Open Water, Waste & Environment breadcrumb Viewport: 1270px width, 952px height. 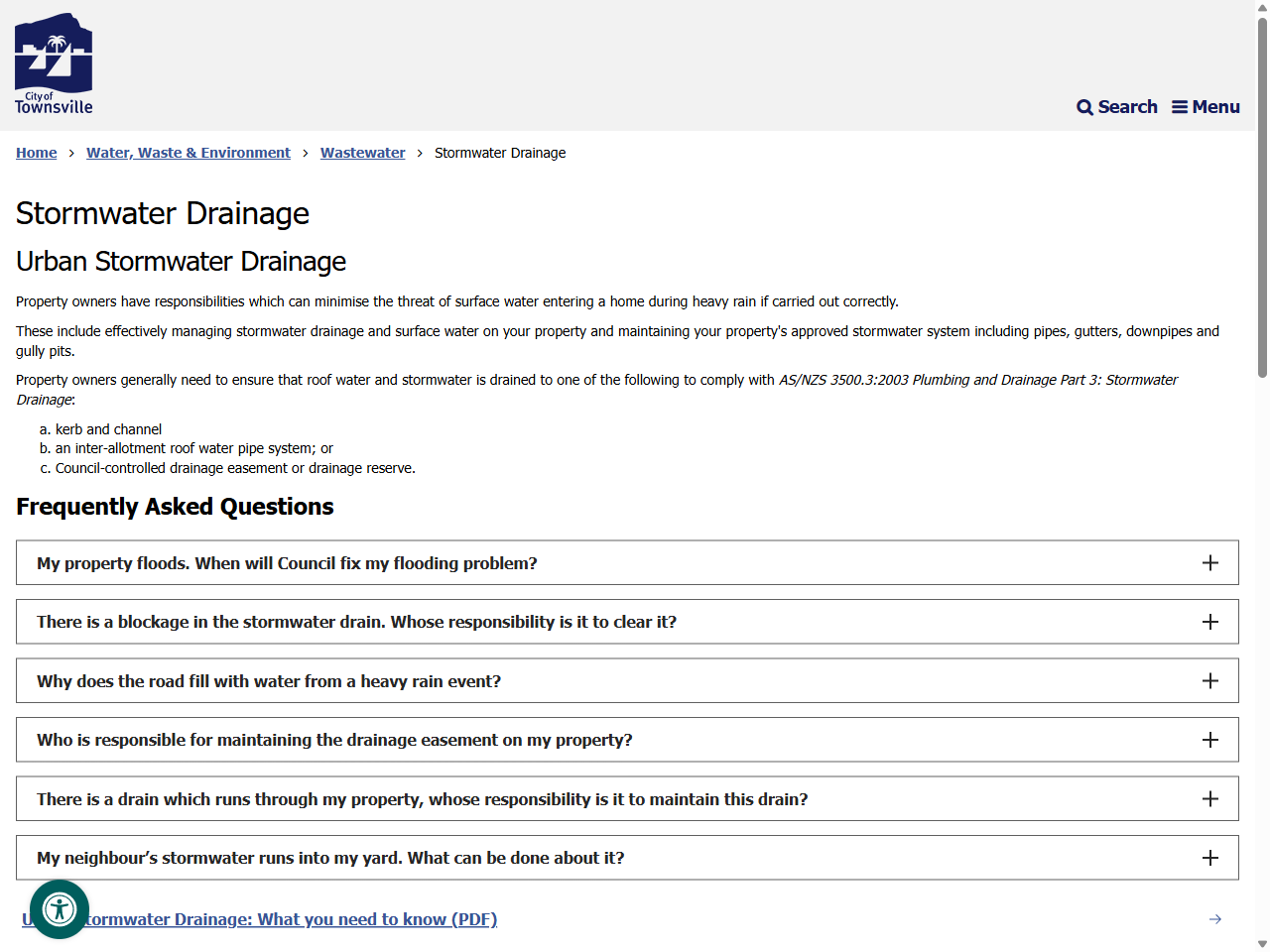tap(189, 153)
